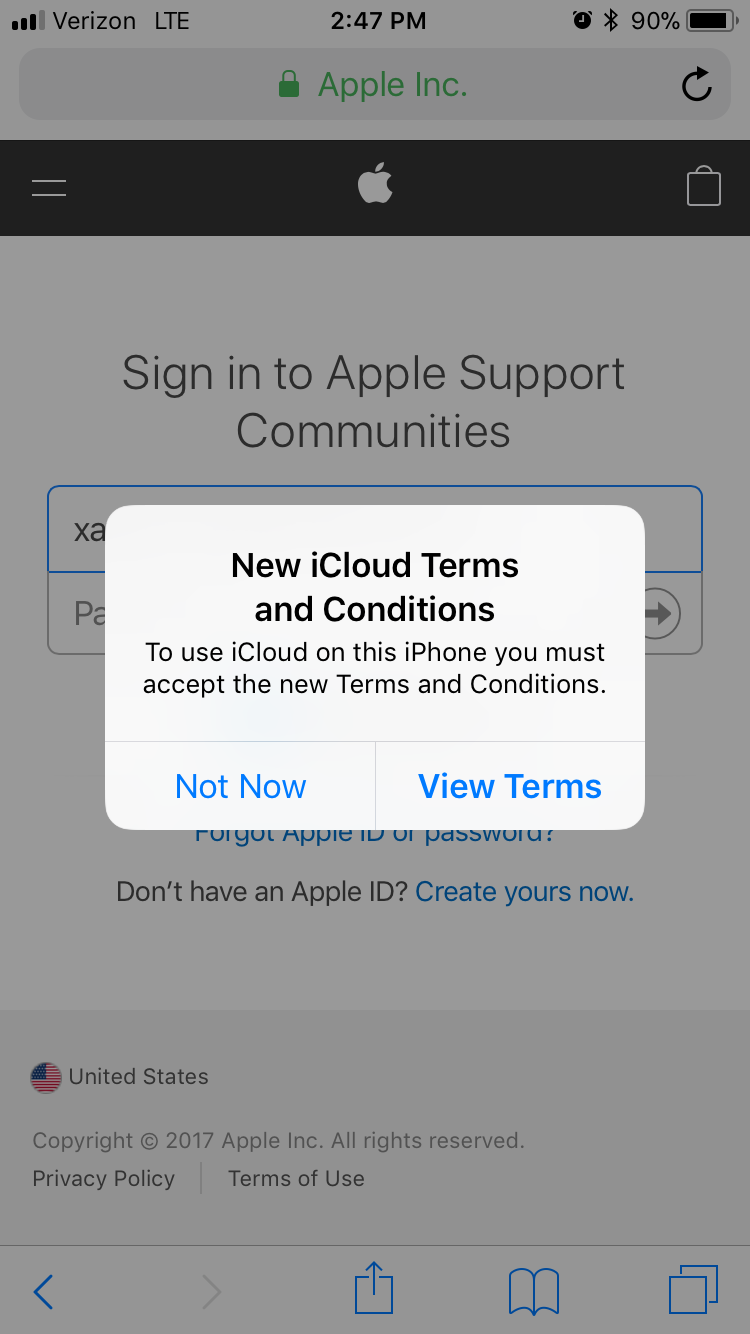Image resolution: width=750 pixels, height=1334 pixels.
Task: Open the shopping bag icon
Action: pos(704,186)
